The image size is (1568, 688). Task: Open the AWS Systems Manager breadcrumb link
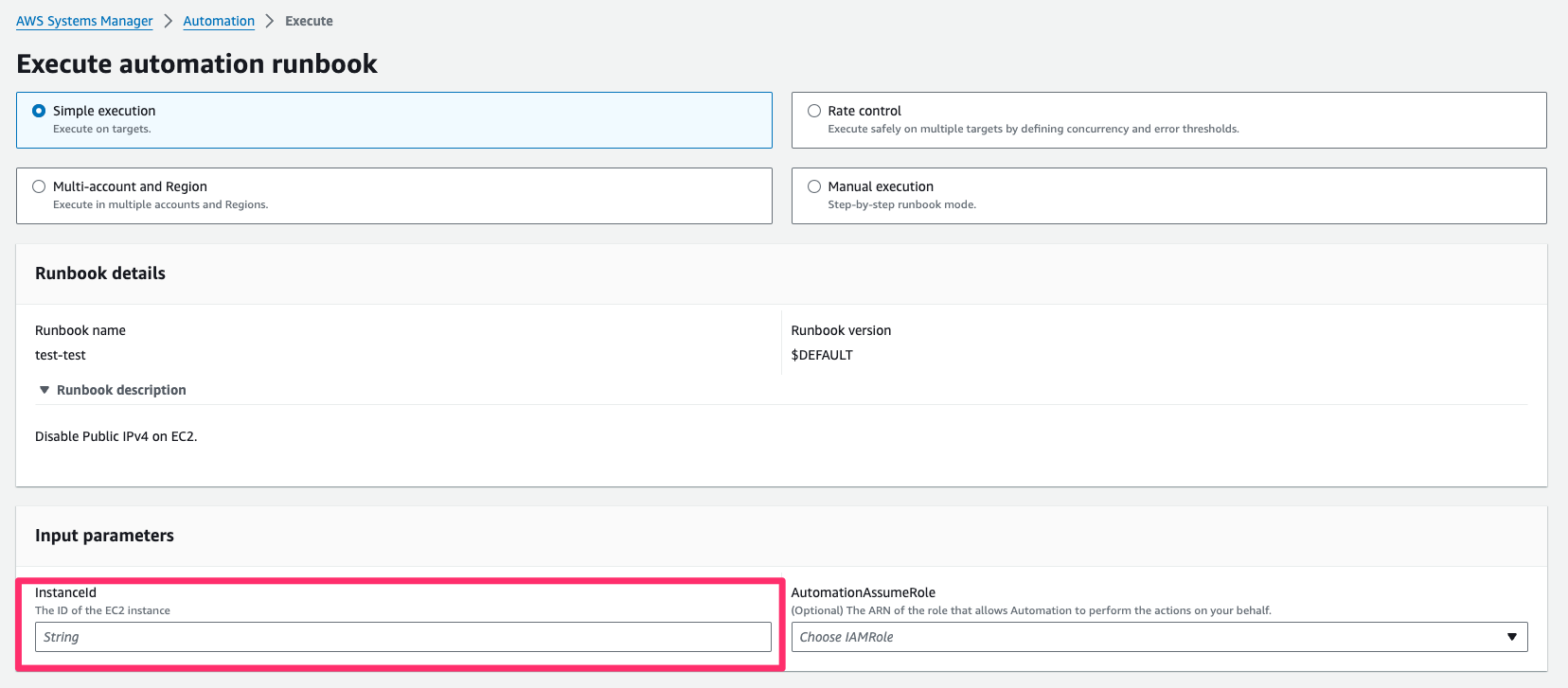pos(84,21)
